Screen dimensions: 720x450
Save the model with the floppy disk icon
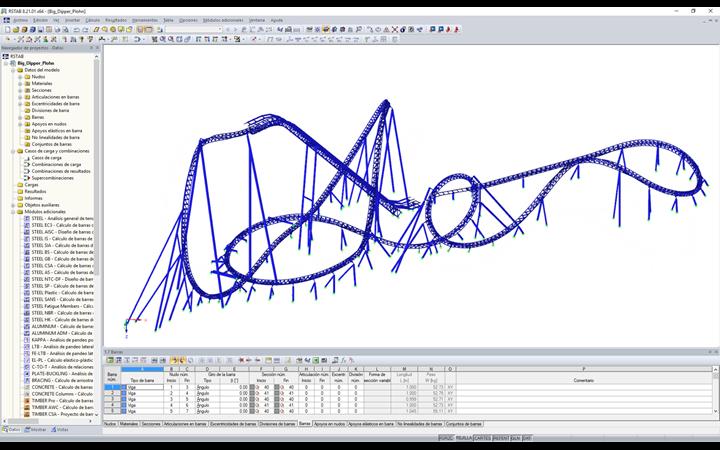pos(40,29)
